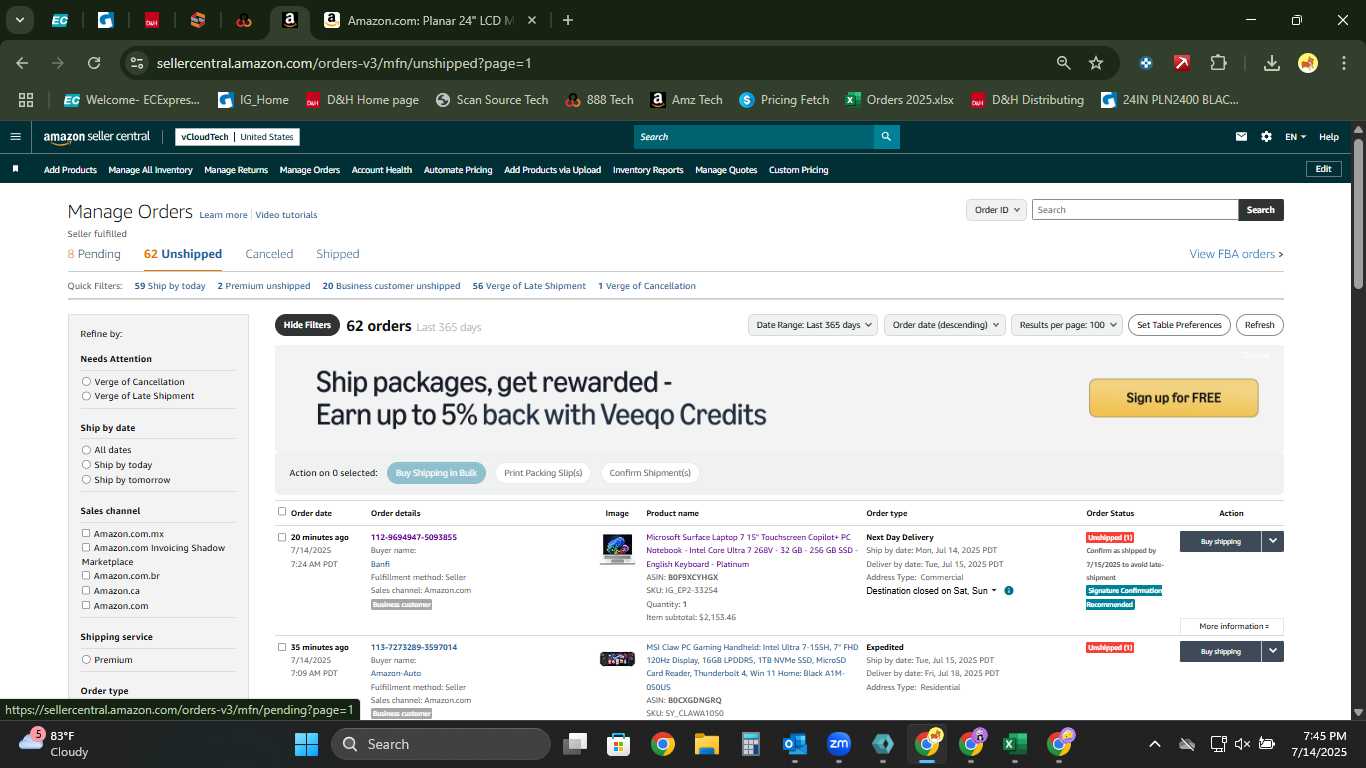This screenshot has height=768, width=1366.
Task: Click the Amazon Seller Central logo
Action: point(96,137)
